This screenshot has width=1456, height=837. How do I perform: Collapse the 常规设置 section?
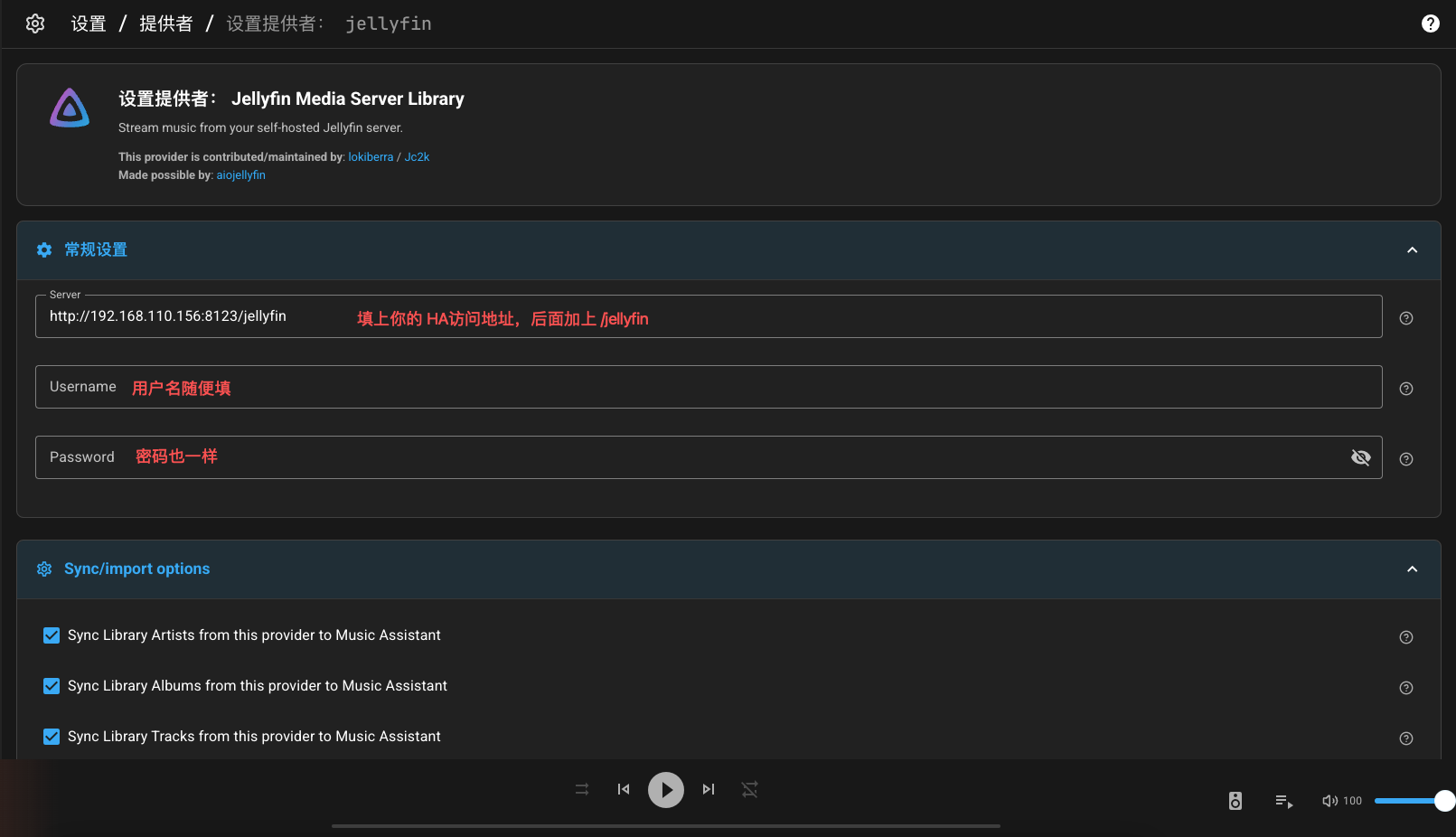click(x=1412, y=250)
